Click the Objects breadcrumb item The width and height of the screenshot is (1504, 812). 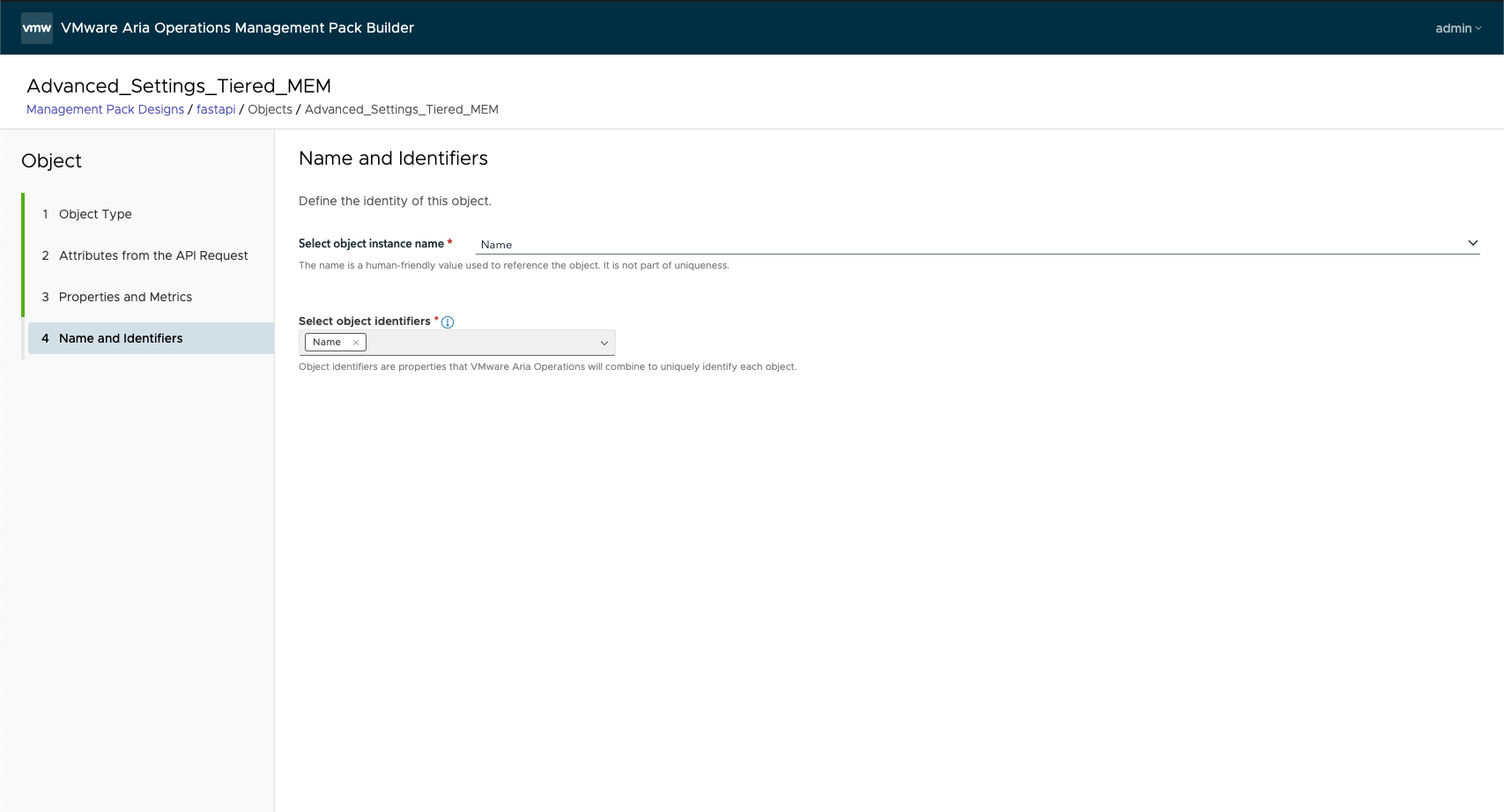[270, 109]
